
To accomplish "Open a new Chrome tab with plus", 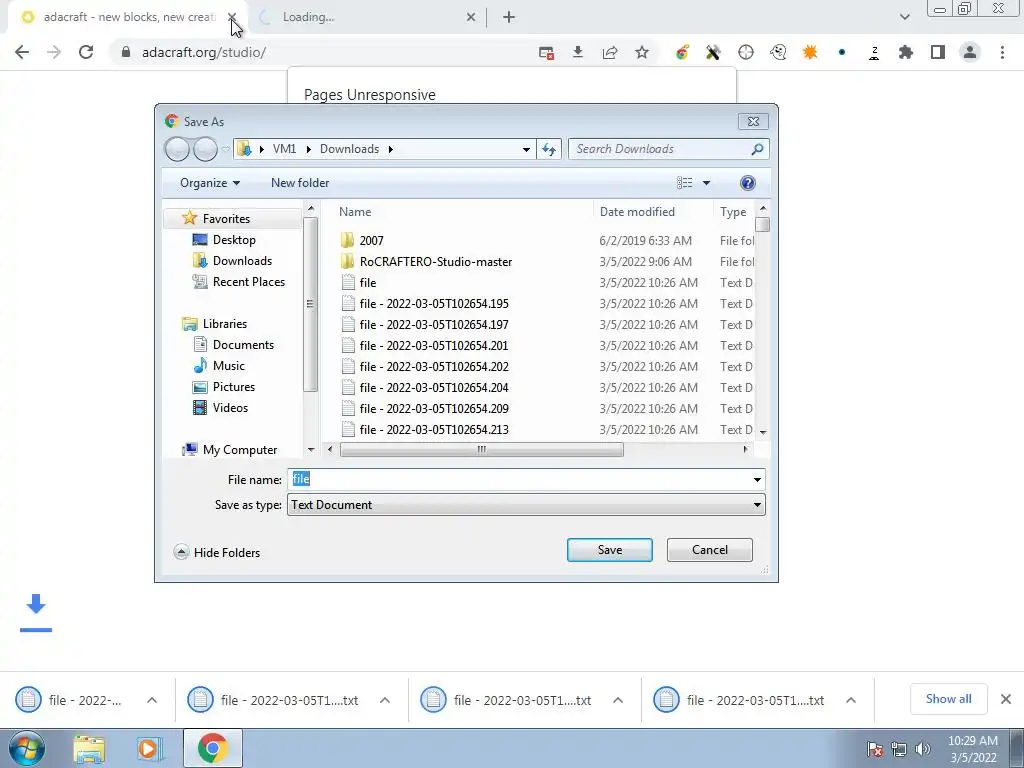I will point(509,18).
